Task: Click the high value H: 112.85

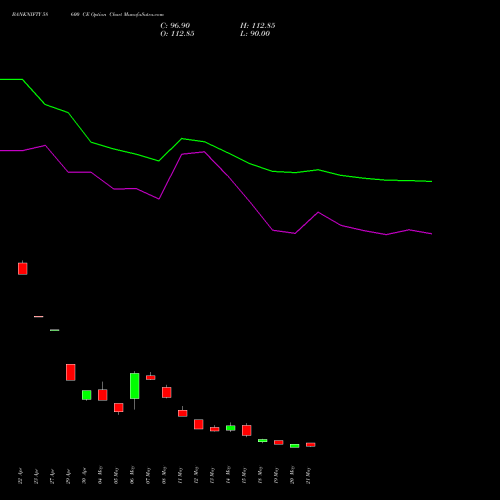Action: 257,26
